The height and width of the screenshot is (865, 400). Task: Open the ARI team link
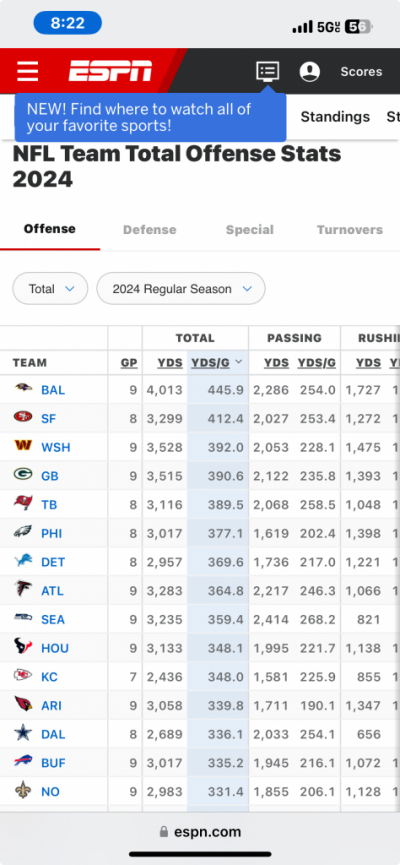(51, 706)
